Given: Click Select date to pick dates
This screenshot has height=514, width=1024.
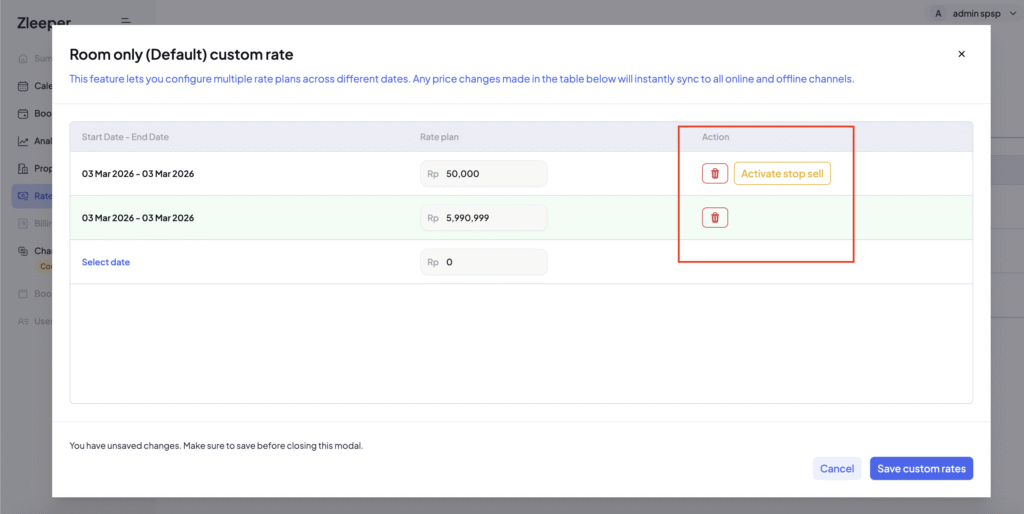Looking at the screenshot, I should [x=106, y=262].
